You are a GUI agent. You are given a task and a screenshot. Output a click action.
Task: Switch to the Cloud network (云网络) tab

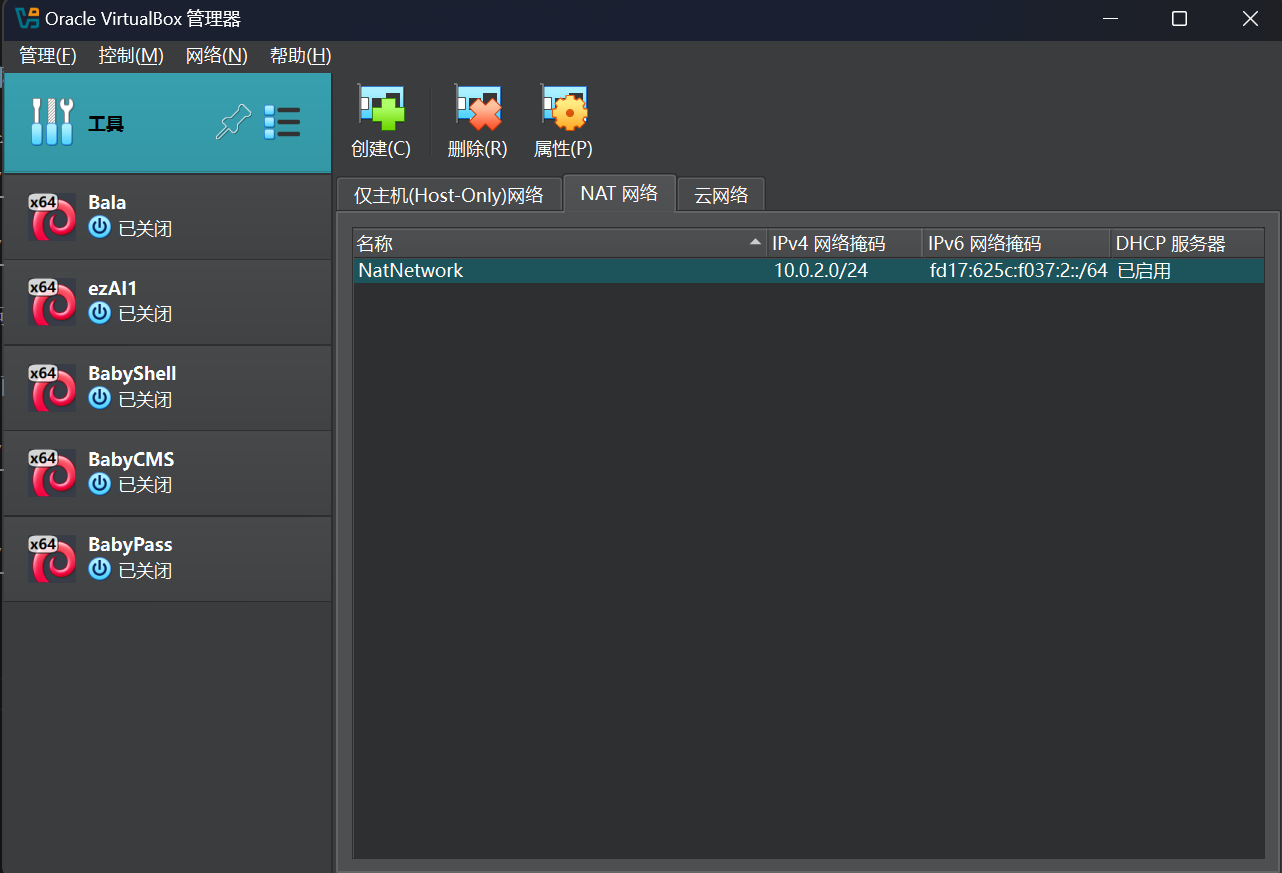(721, 195)
